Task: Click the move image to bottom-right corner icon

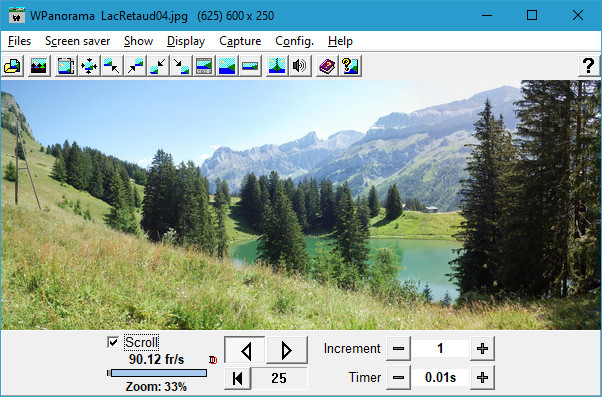Action: point(181,66)
